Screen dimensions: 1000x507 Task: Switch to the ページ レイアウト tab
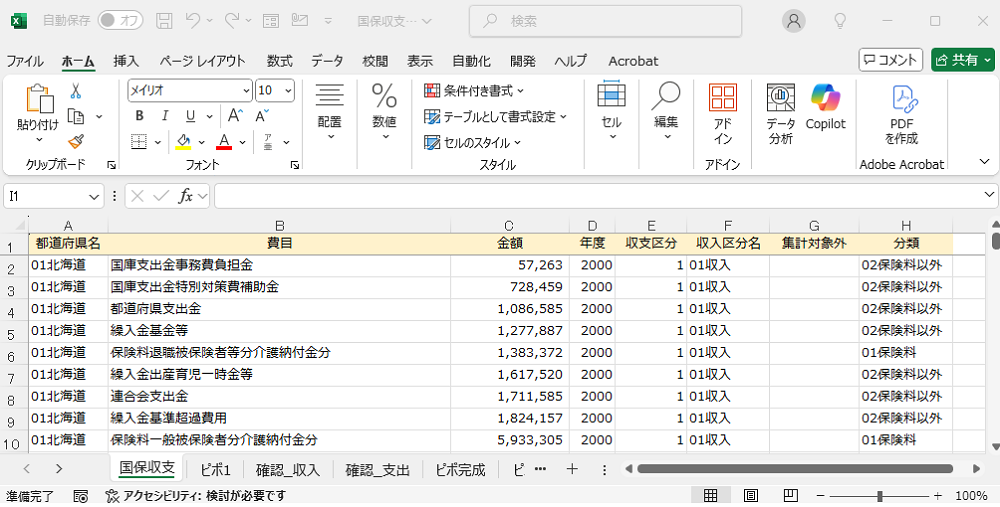202,61
